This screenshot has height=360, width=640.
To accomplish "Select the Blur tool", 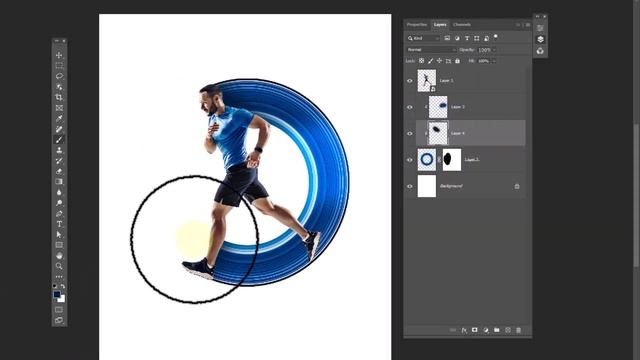I will coord(59,192).
